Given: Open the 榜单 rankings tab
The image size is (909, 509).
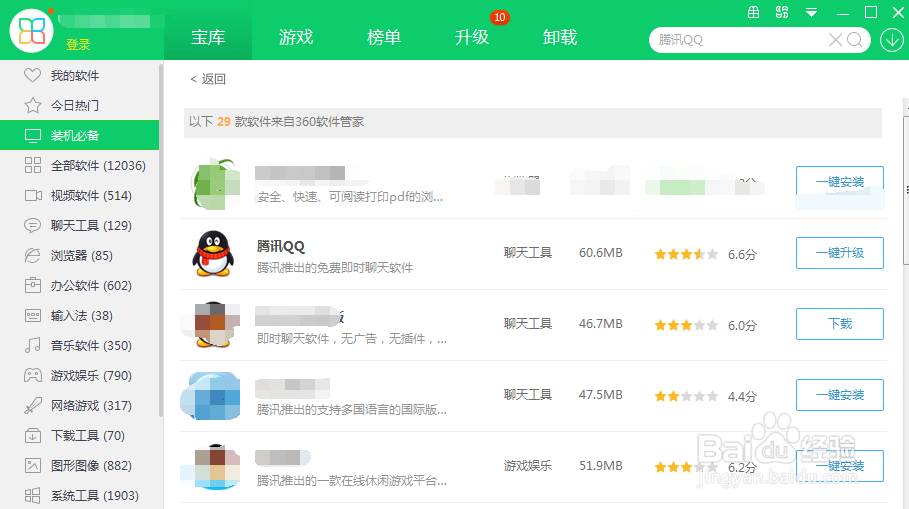Looking at the screenshot, I should tap(384, 37).
